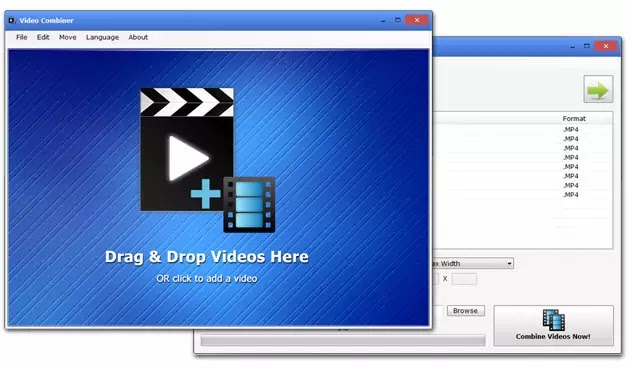
Task: Open the Move menu
Action: click(x=68, y=37)
